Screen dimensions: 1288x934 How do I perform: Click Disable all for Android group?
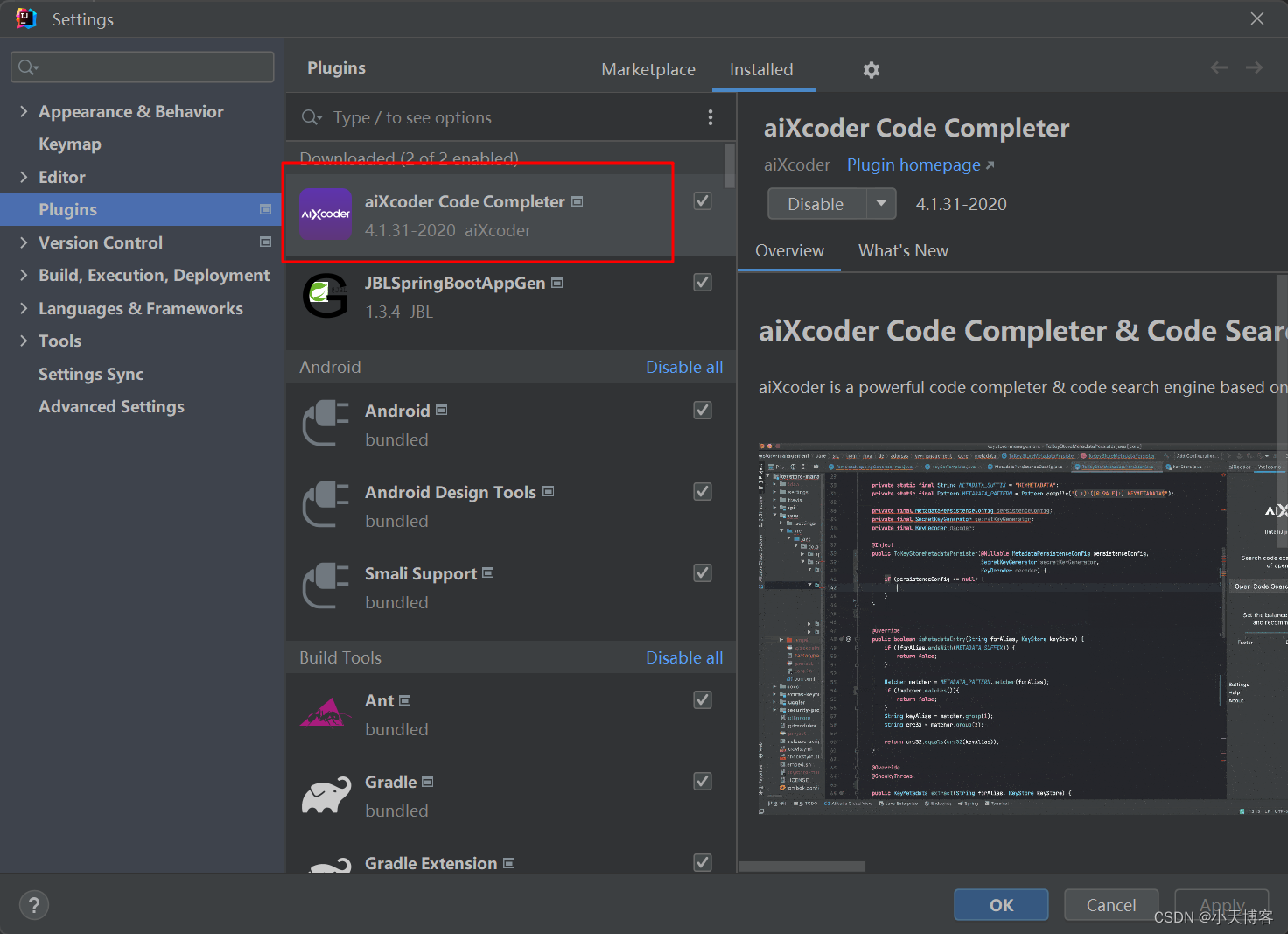[x=684, y=367]
